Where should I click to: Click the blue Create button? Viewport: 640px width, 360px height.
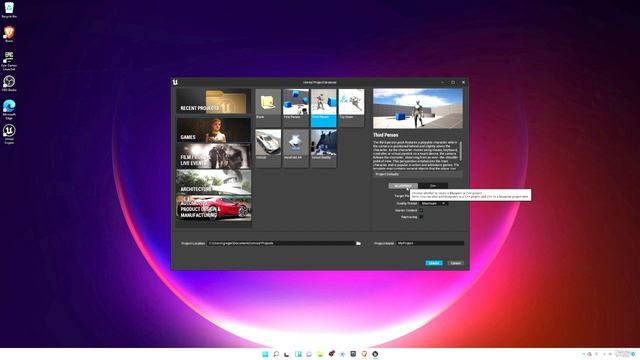point(433,263)
